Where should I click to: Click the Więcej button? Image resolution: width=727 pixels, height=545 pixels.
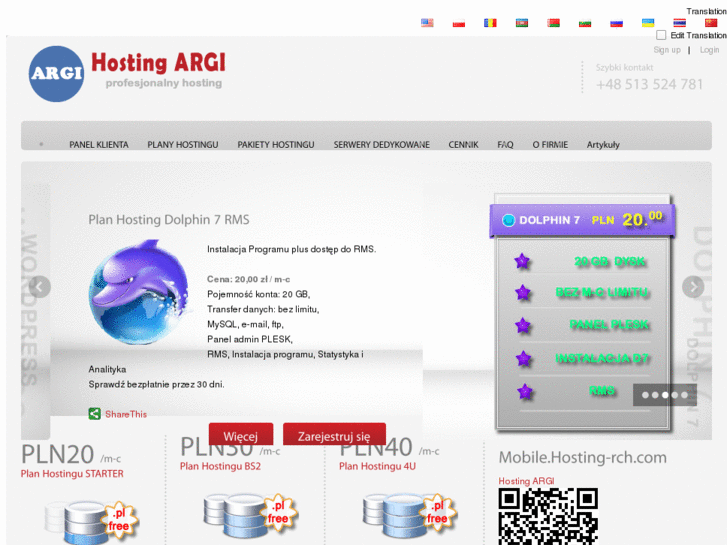(x=241, y=435)
